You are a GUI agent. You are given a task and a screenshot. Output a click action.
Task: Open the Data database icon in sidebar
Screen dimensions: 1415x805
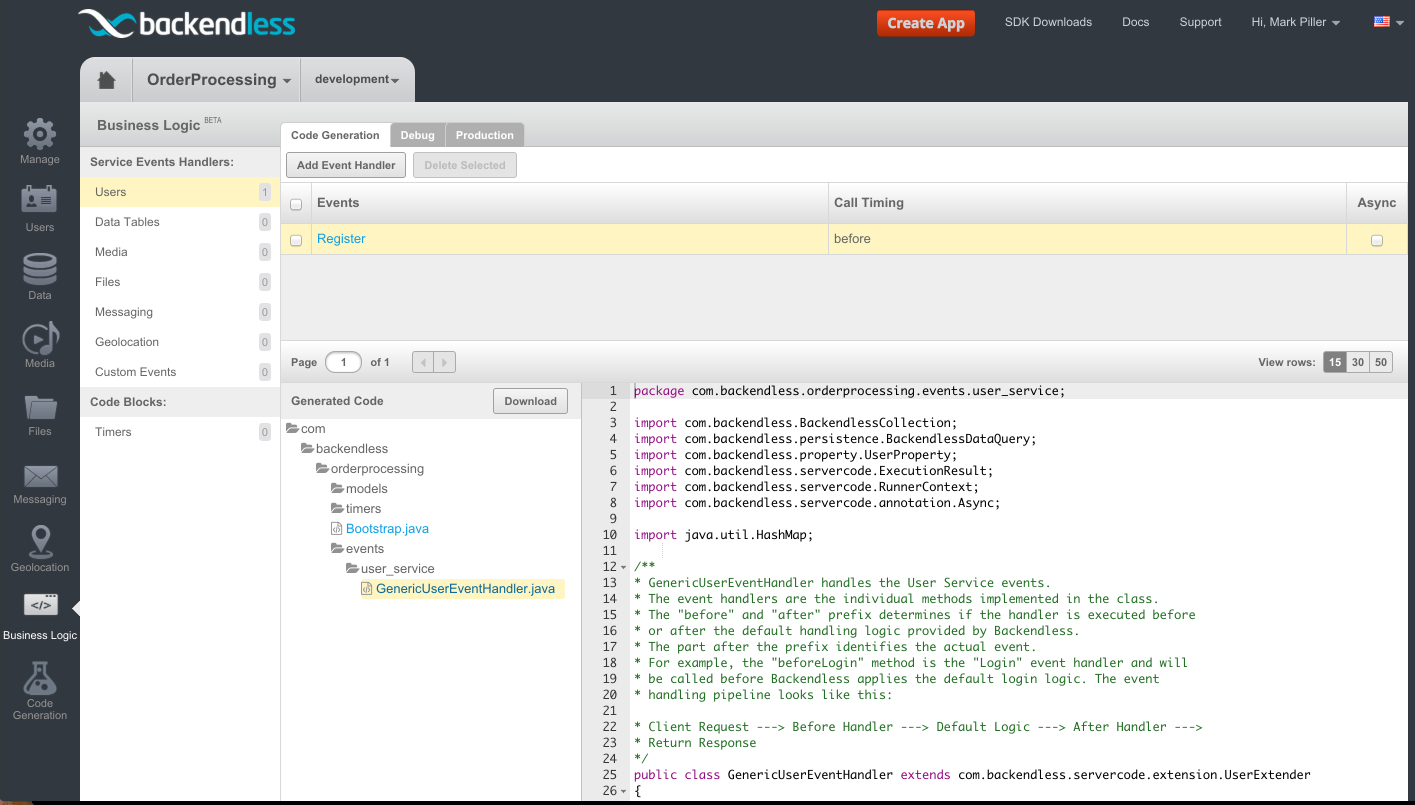click(x=40, y=269)
